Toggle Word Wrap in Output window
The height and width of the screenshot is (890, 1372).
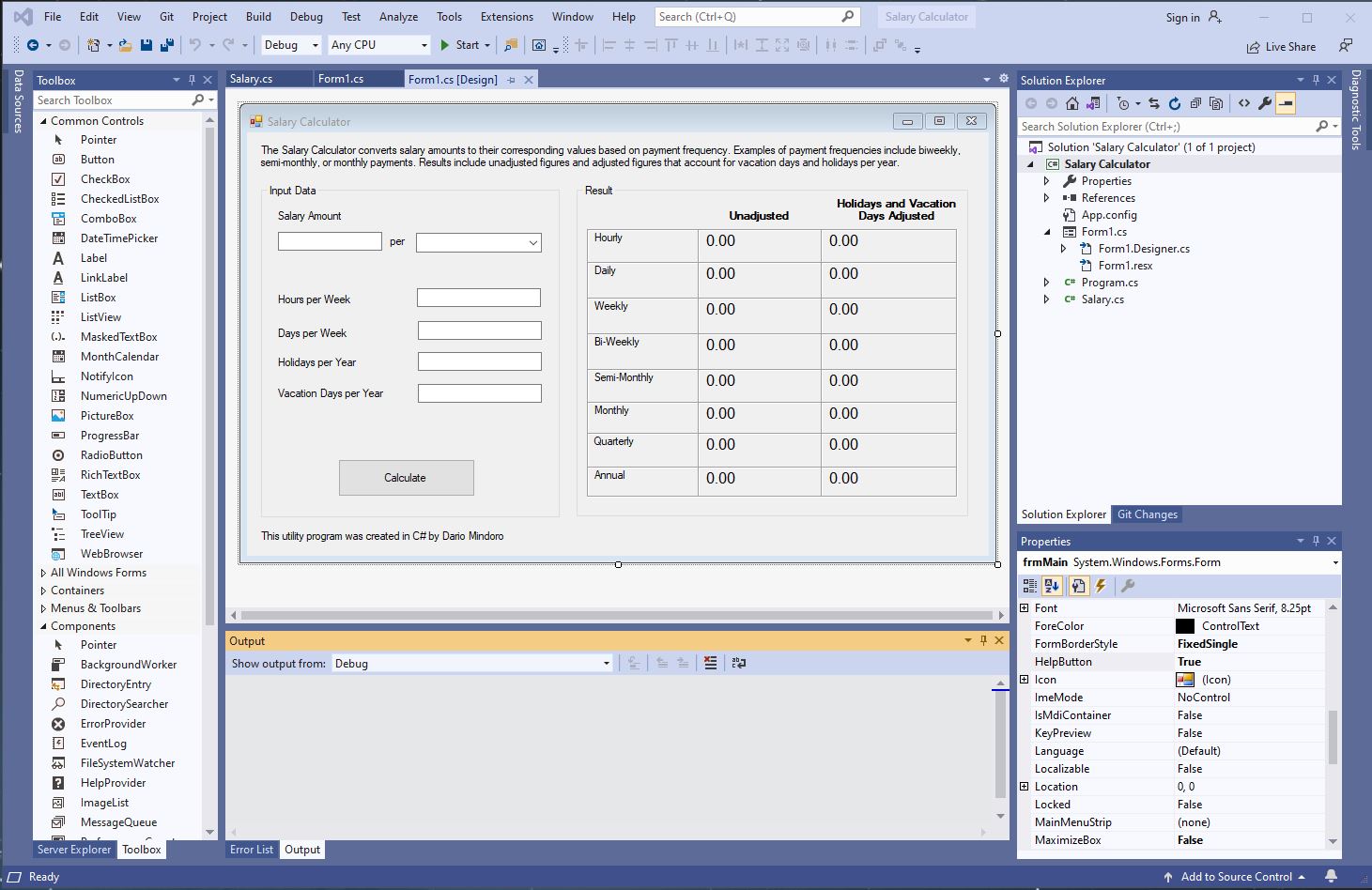[x=739, y=663]
